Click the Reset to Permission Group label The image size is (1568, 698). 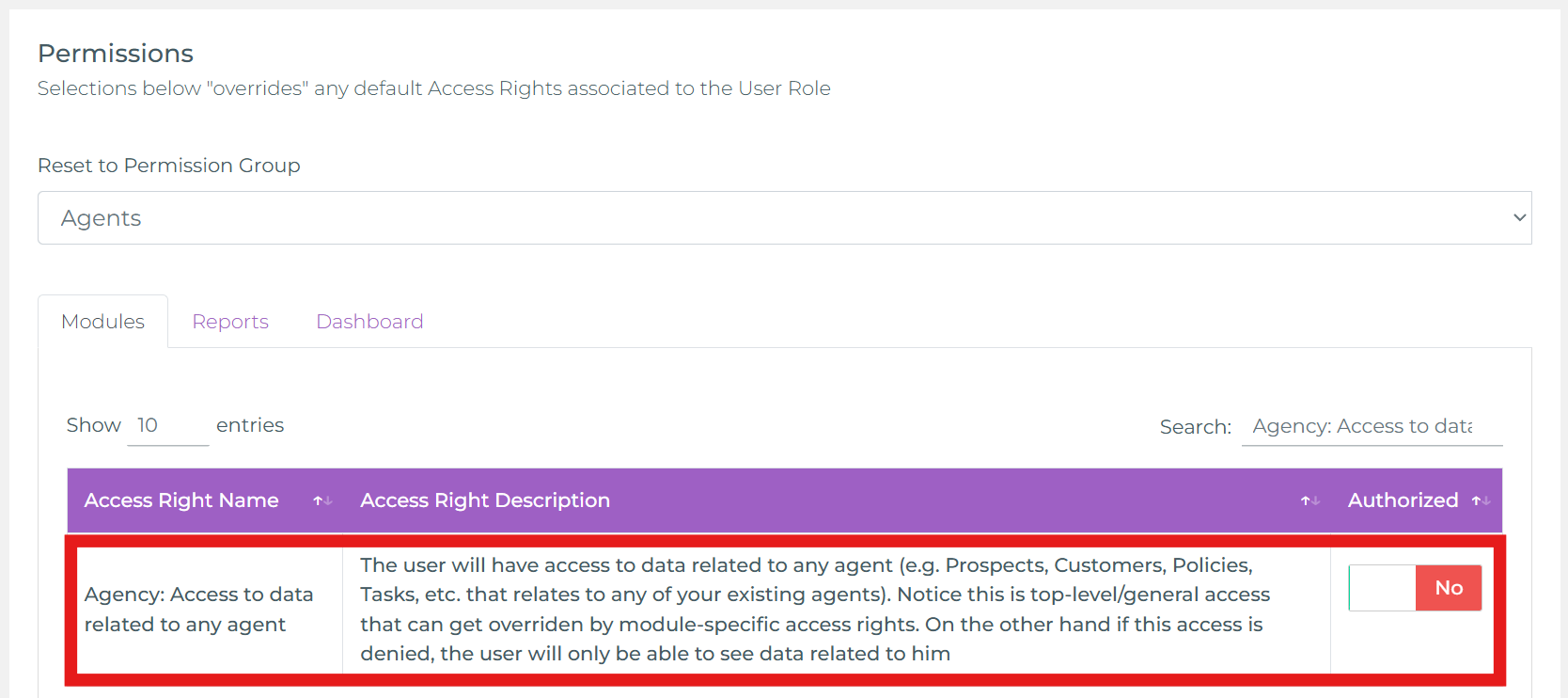(169, 166)
